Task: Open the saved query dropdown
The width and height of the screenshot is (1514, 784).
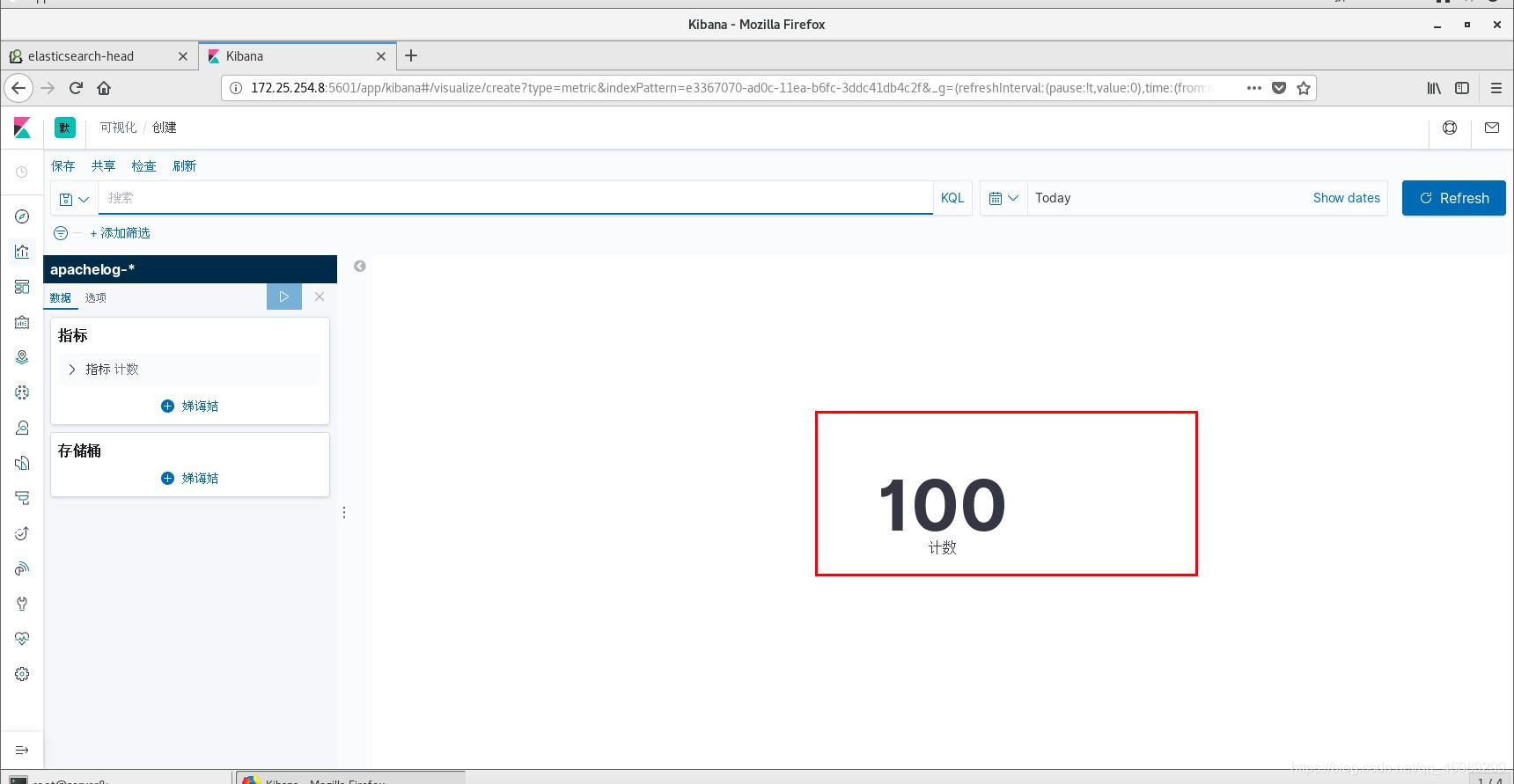Action: pos(74,199)
